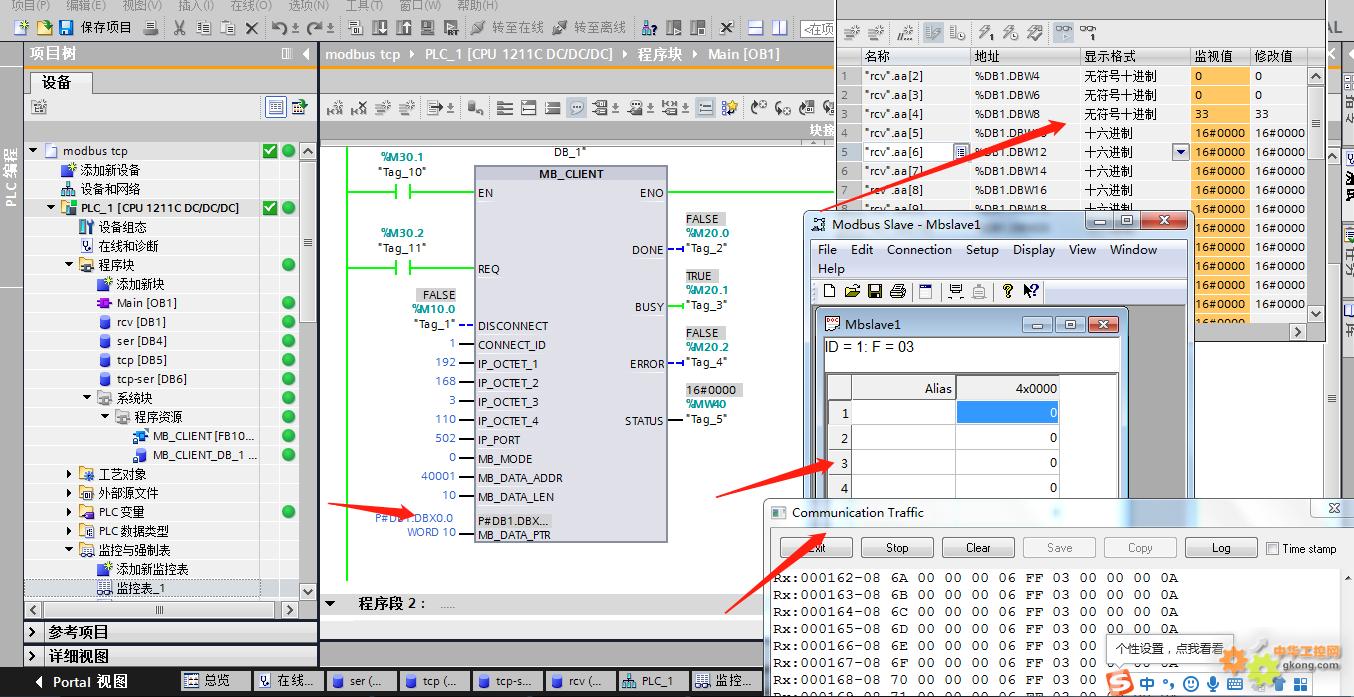The image size is (1354, 697).
Task: Click the microphone icon in IME bar
Action: (1213, 684)
